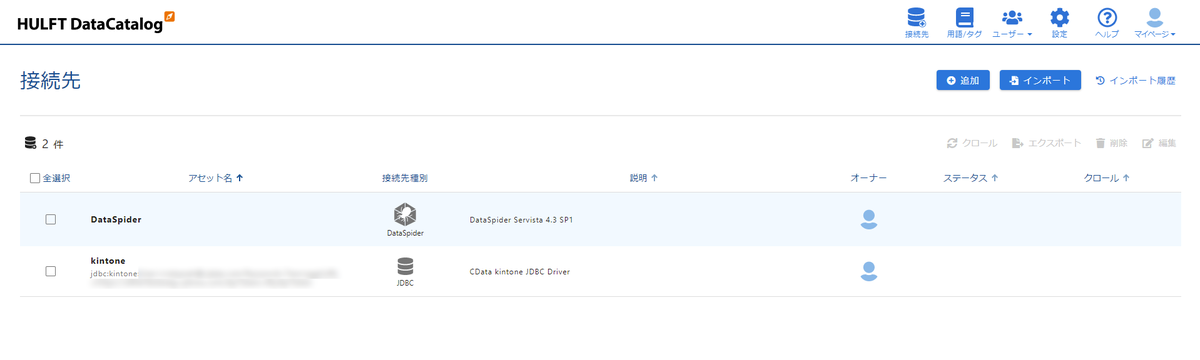The width and height of the screenshot is (1200, 360).
Task: Open the ユーザー menu in header
Action: pos(1012,22)
